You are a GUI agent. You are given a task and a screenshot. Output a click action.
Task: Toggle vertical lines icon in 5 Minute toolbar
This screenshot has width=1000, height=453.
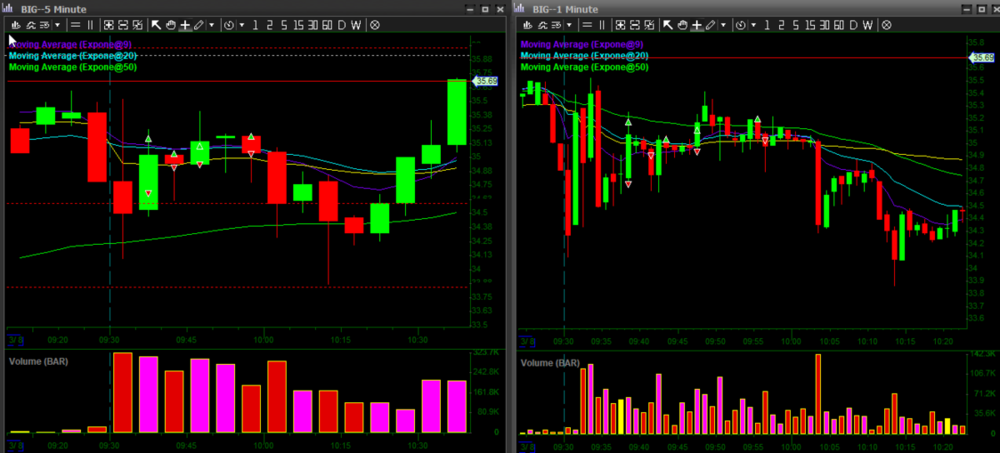click(x=90, y=24)
